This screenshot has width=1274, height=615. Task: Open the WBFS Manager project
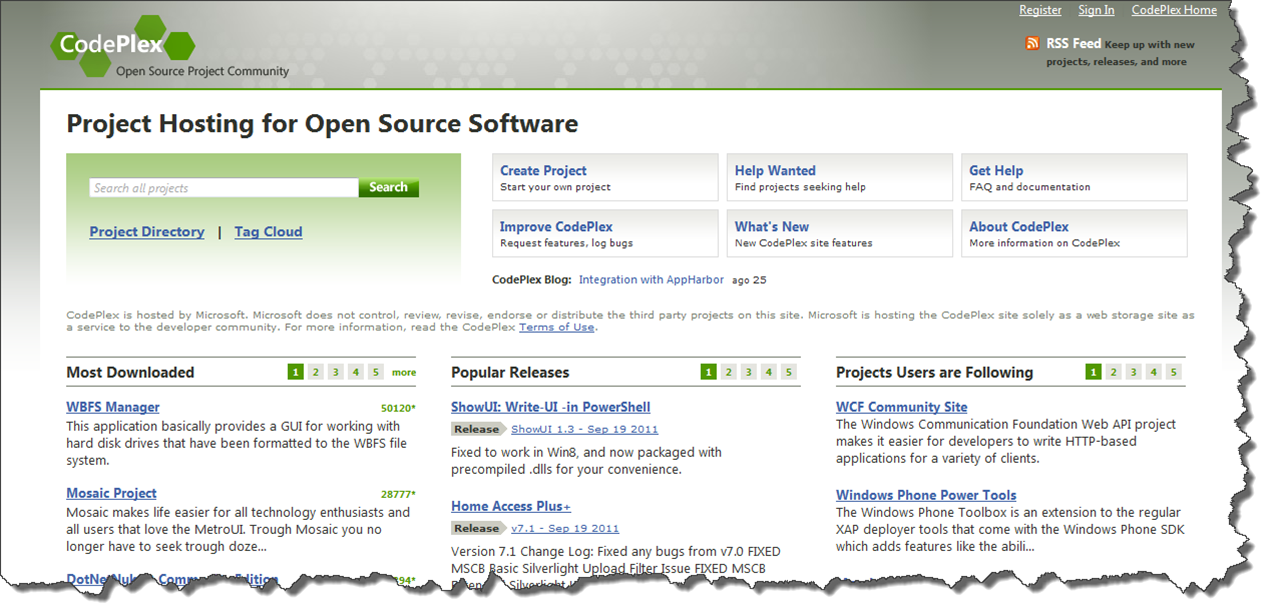click(x=113, y=407)
